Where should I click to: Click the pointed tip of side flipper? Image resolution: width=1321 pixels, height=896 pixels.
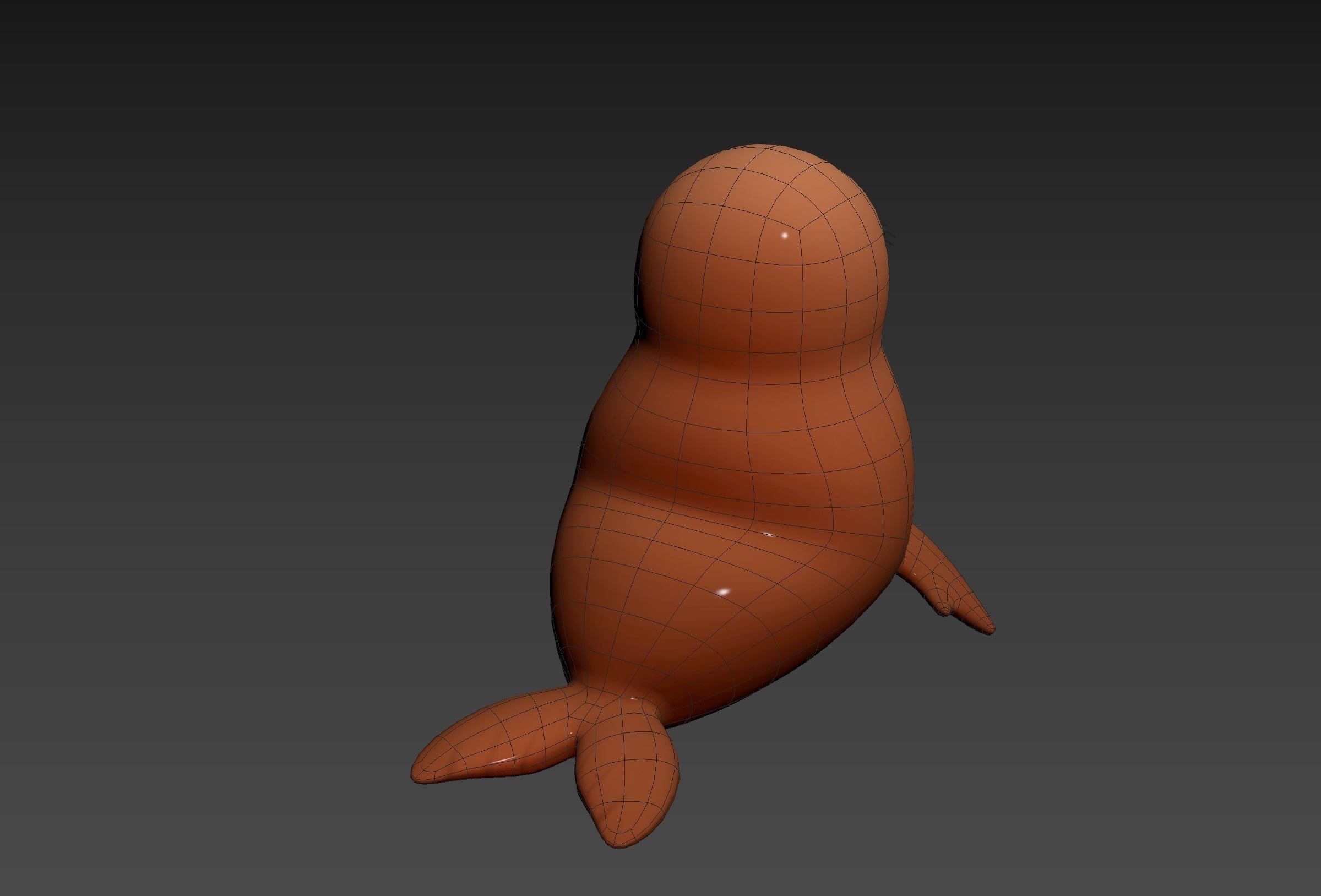click(990, 629)
